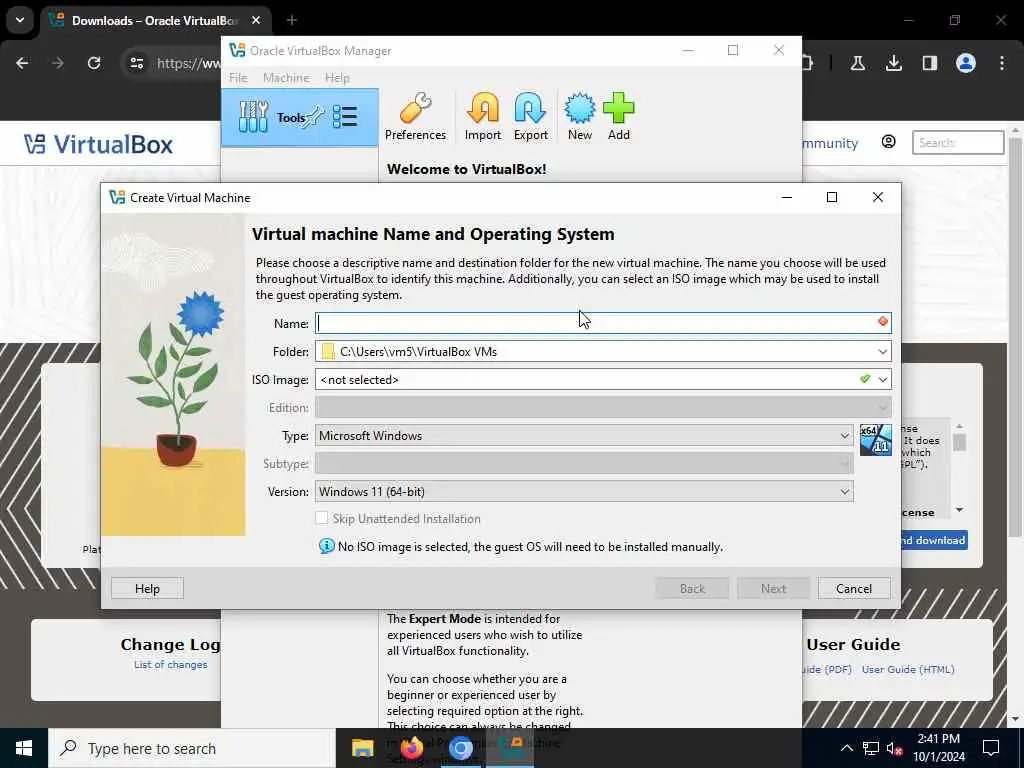The height and width of the screenshot is (768, 1024).
Task: Click the Windows 11 x64 OS type icon
Action: (x=875, y=440)
